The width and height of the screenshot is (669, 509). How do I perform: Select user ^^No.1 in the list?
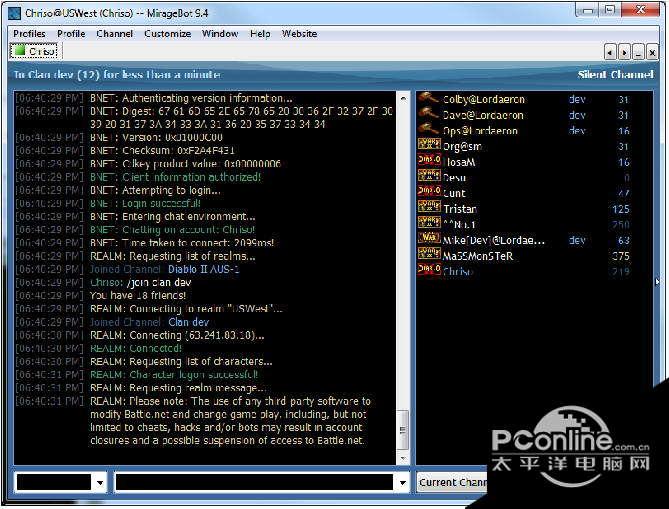459,225
